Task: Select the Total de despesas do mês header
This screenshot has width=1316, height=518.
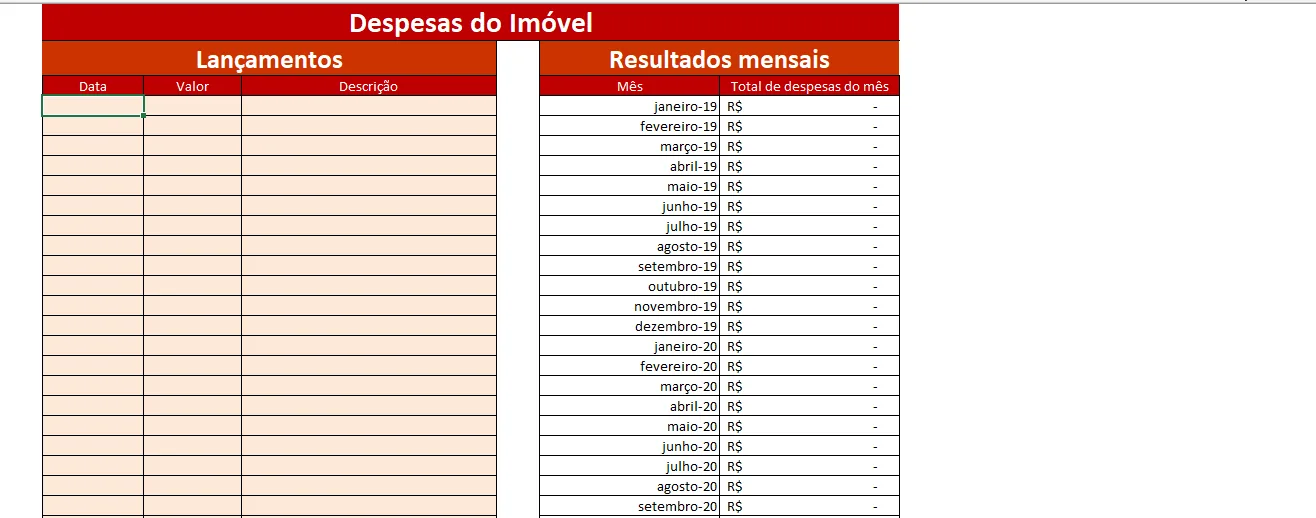Action: click(809, 86)
